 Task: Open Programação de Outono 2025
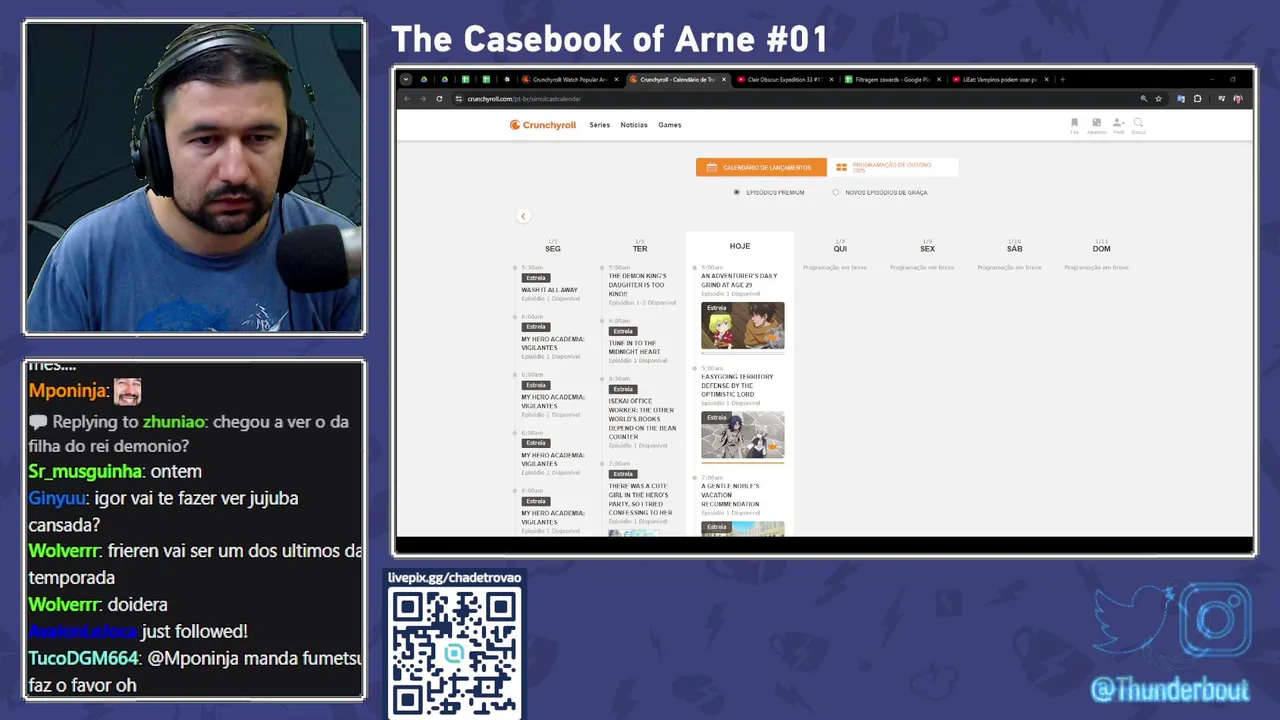(x=892, y=167)
